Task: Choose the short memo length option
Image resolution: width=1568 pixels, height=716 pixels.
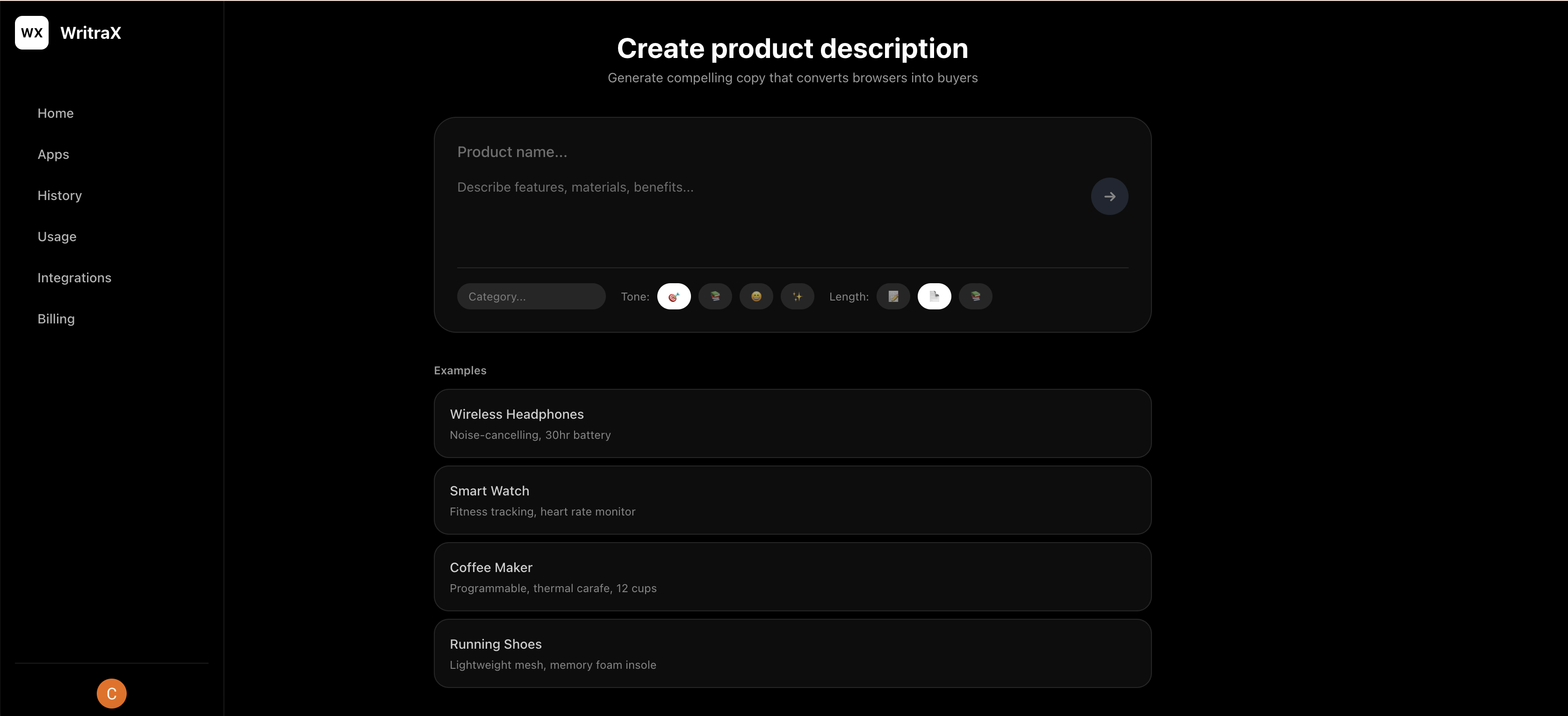Action: (893, 296)
